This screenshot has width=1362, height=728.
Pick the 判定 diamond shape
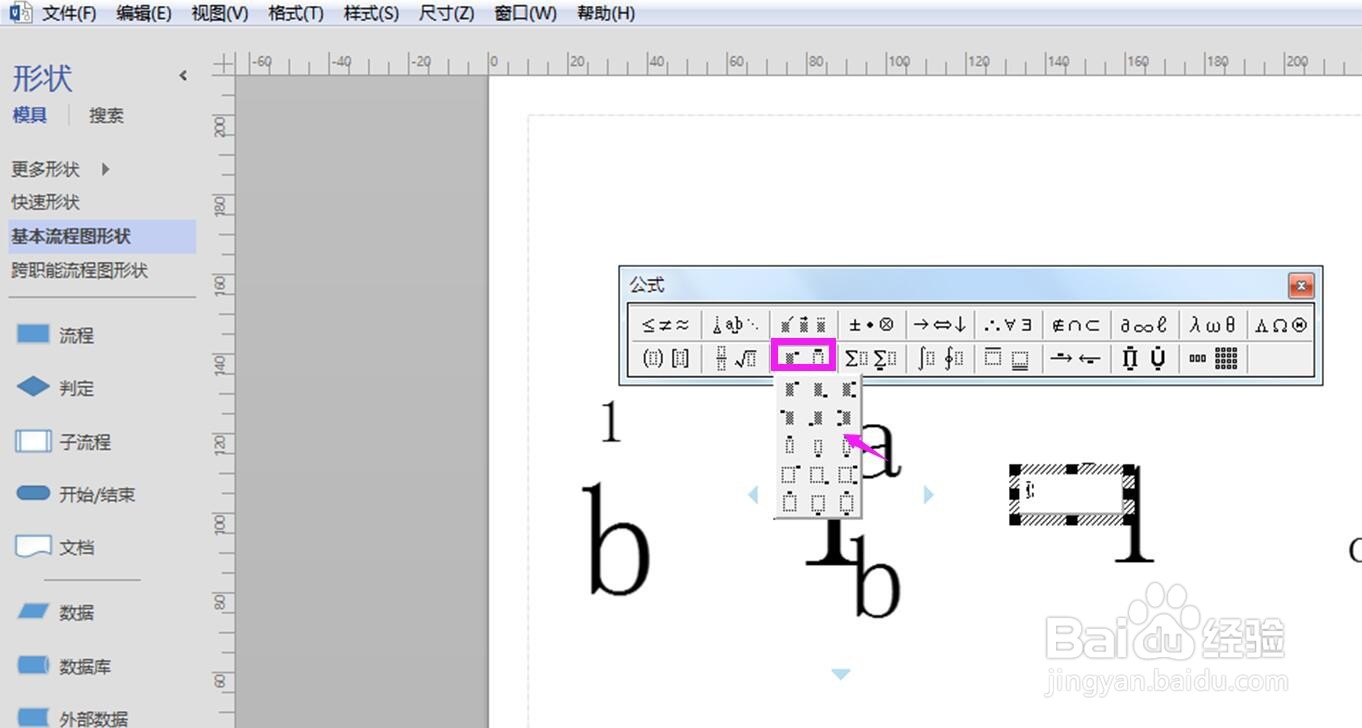[56, 388]
